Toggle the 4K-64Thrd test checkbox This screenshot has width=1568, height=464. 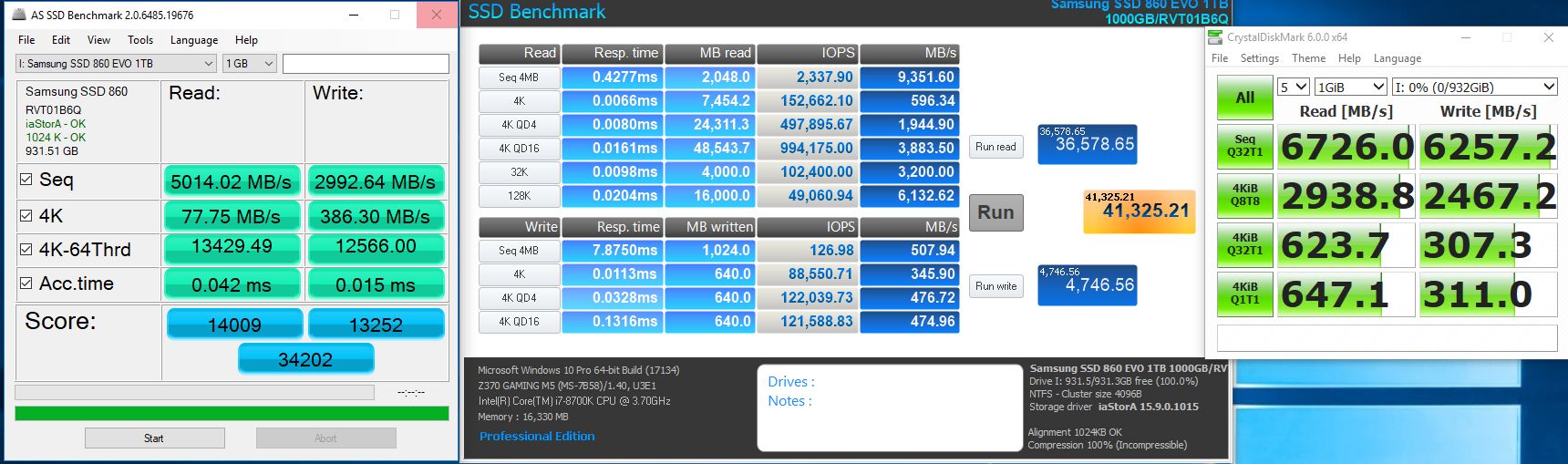coord(26,249)
